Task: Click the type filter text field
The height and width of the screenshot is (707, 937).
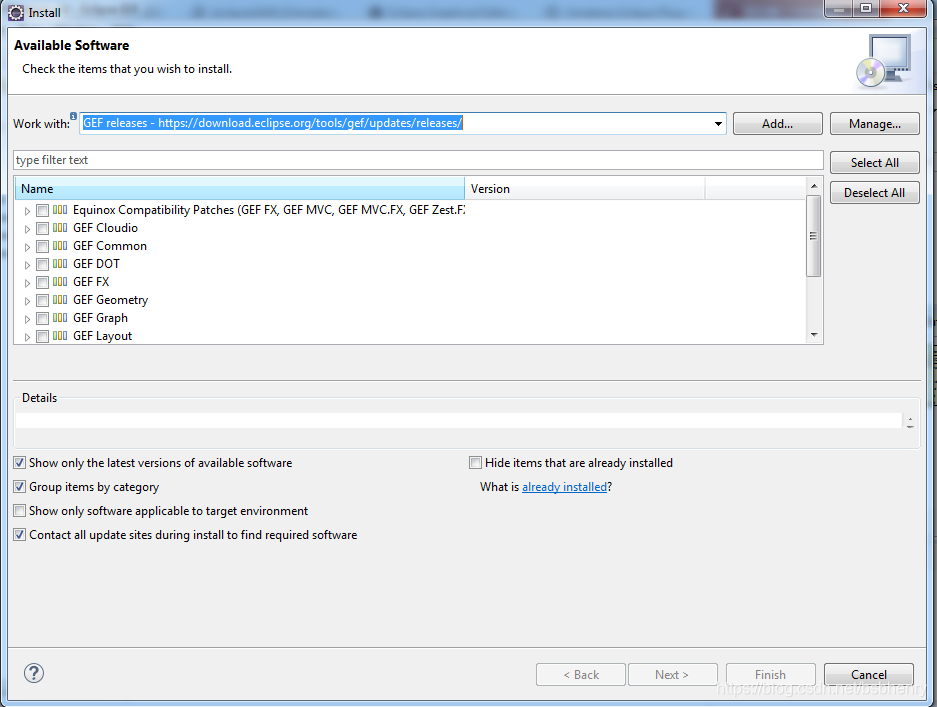Action: (418, 160)
